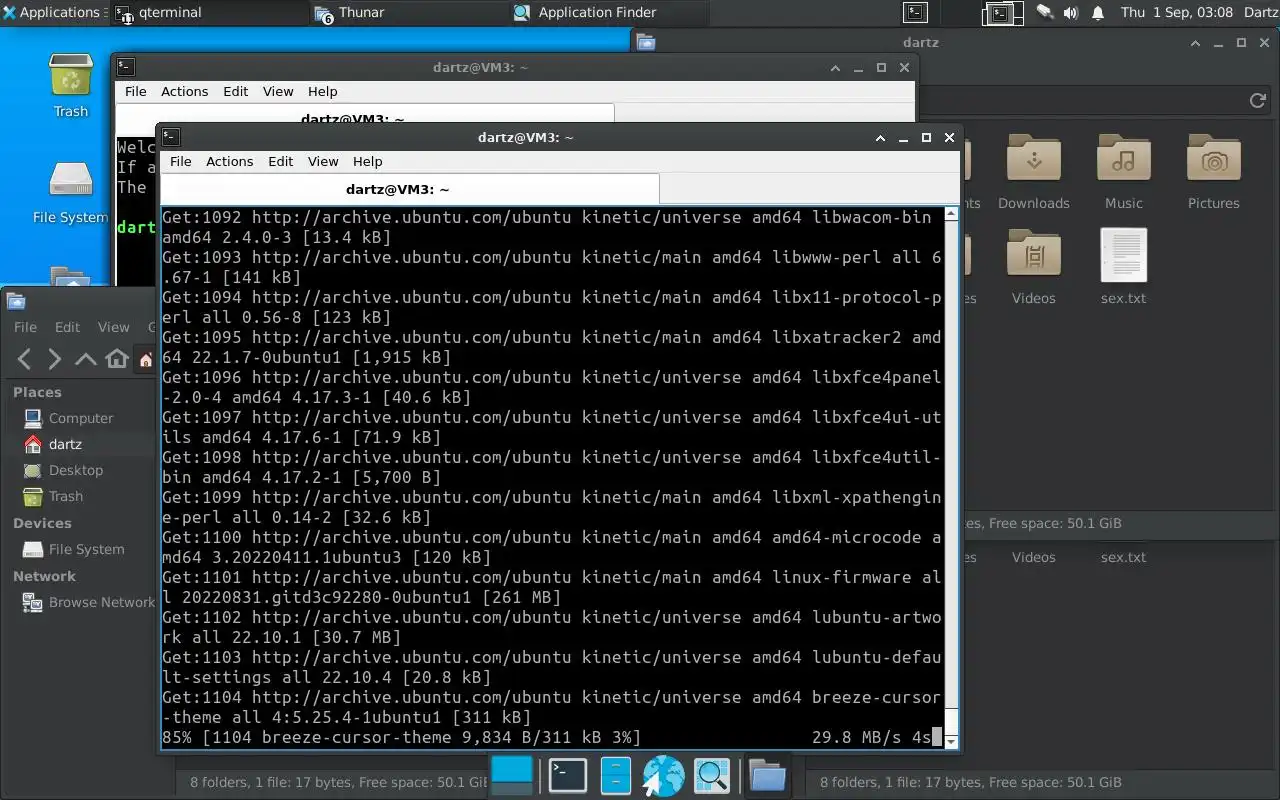Click the dartz window title bar folder icon
The width and height of the screenshot is (1280, 800).
coord(646,42)
